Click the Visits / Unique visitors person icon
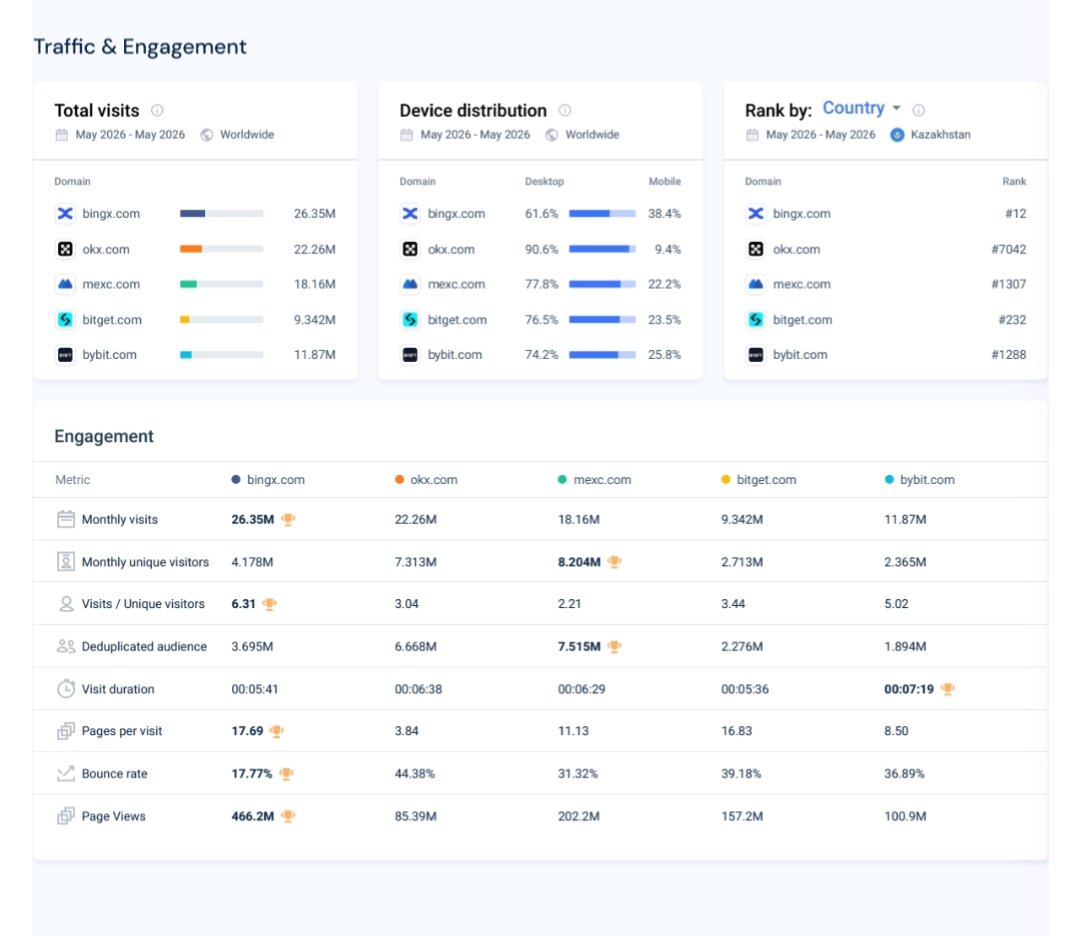Image resolution: width=1074 pixels, height=936 pixels. coord(66,604)
